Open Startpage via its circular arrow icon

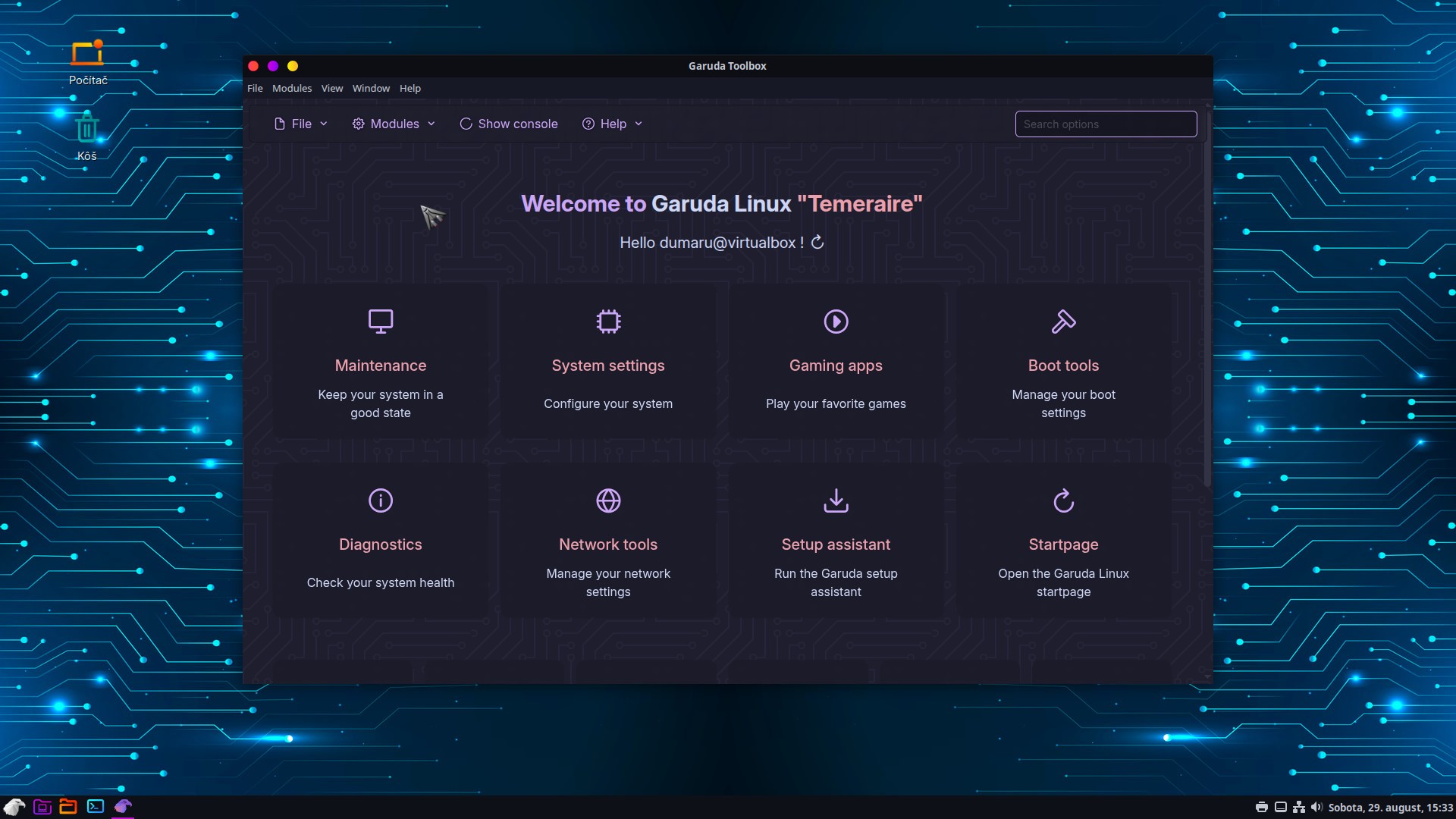point(1063,500)
